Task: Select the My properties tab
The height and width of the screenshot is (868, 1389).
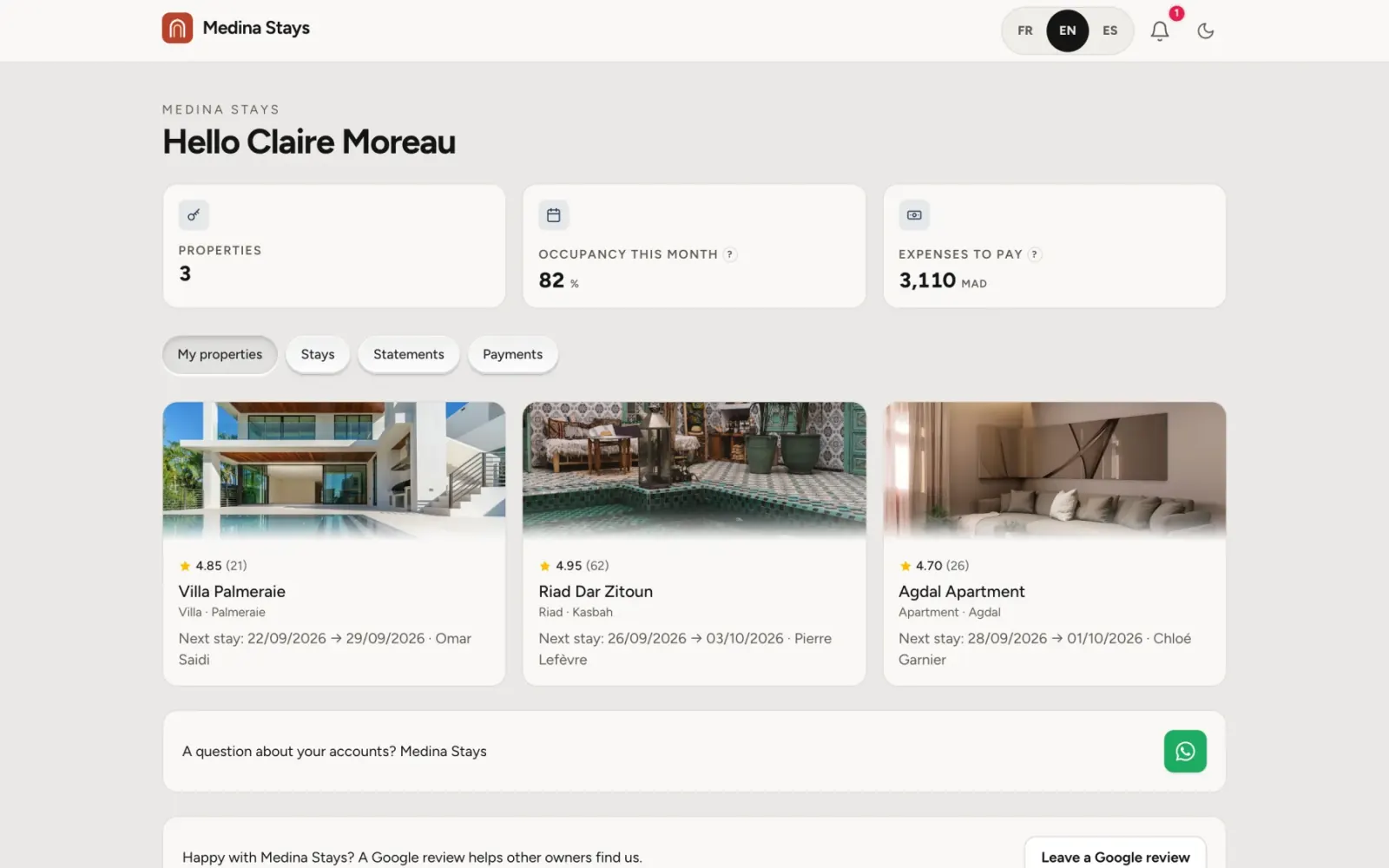Action: pyautogui.click(x=220, y=354)
